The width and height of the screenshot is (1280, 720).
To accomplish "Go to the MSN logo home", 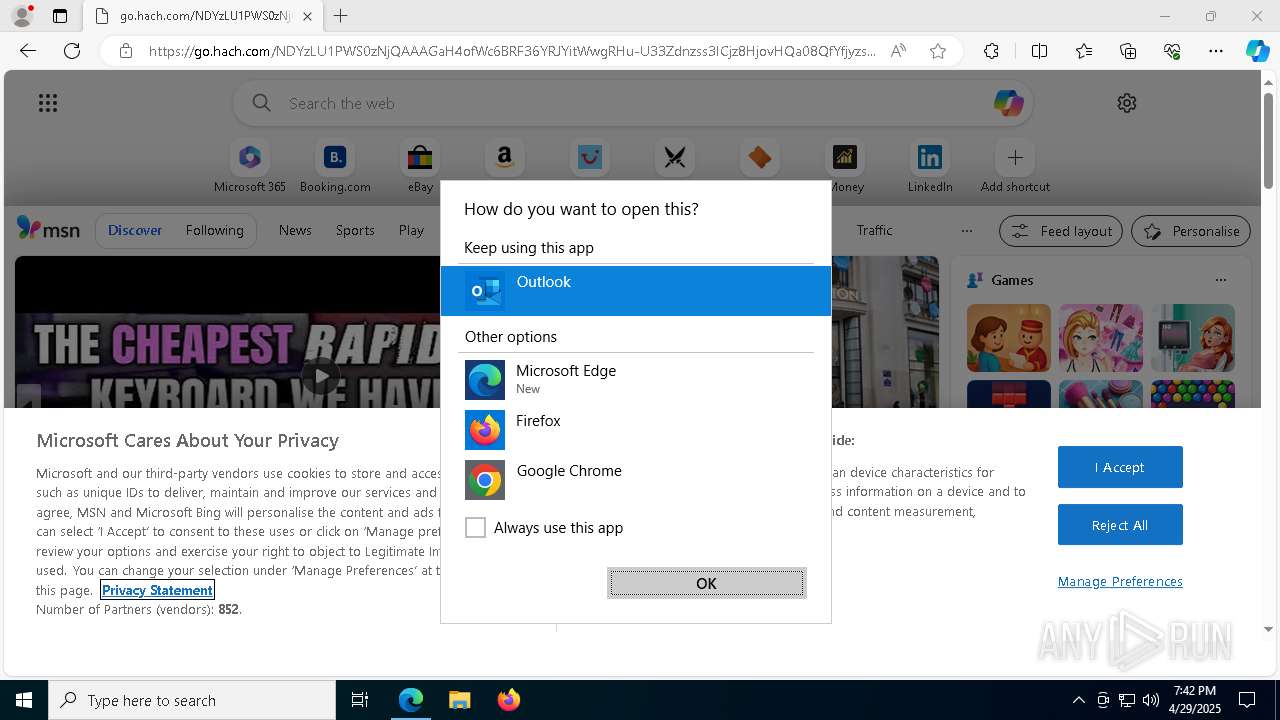I will point(48,230).
